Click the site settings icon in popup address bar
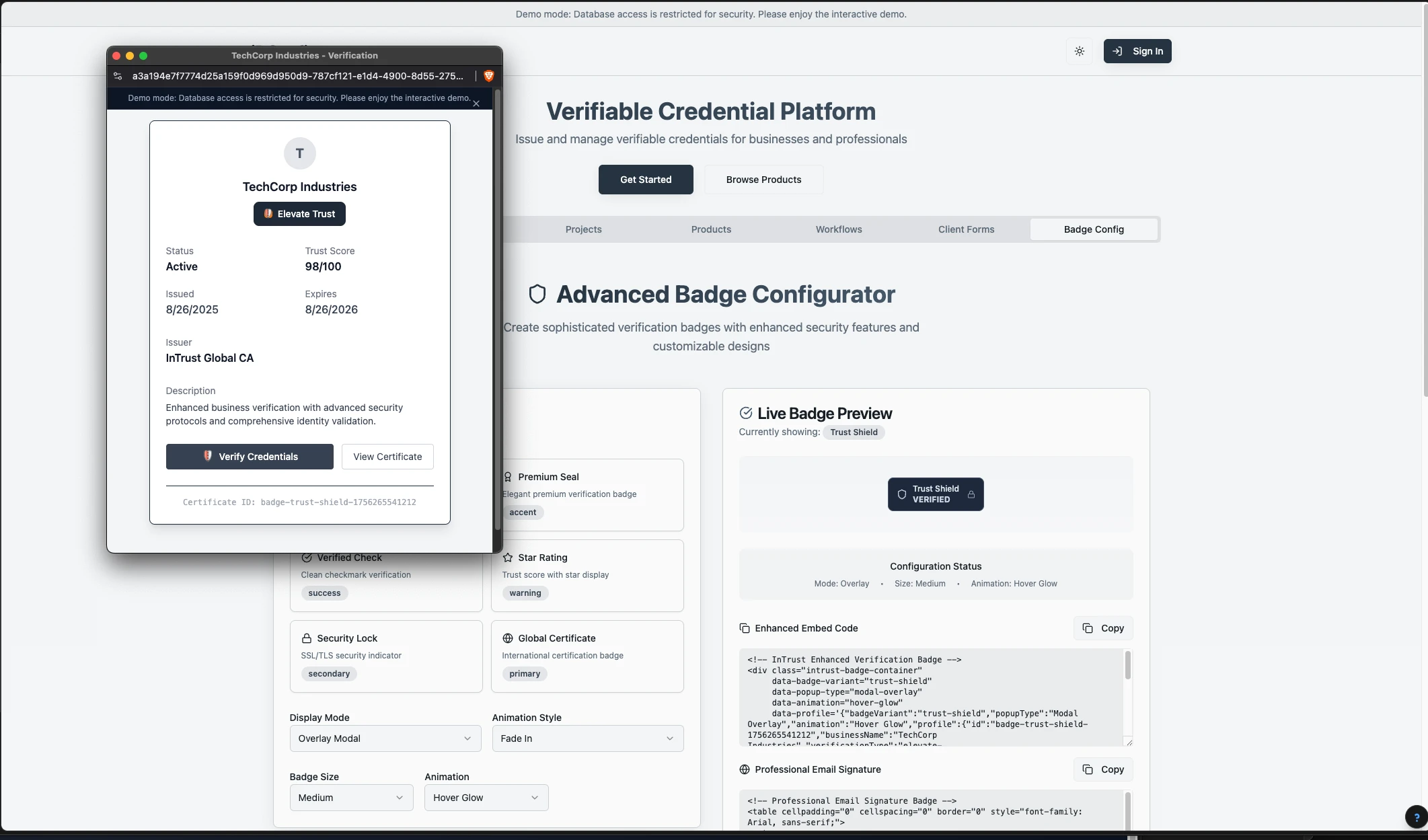The width and height of the screenshot is (1428, 840). tap(118, 76)
